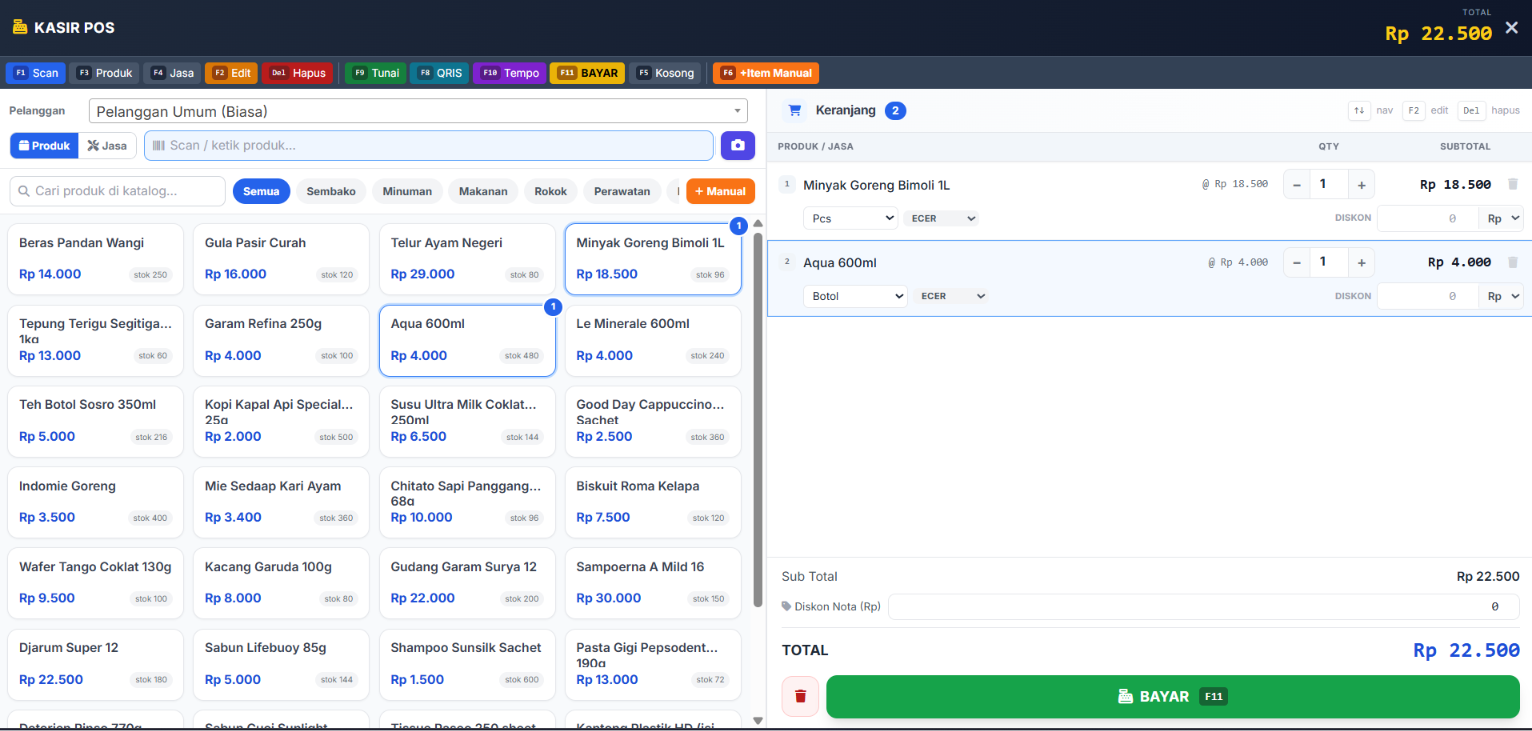Click the green BAYAR F11 button

pos(1172,696)
